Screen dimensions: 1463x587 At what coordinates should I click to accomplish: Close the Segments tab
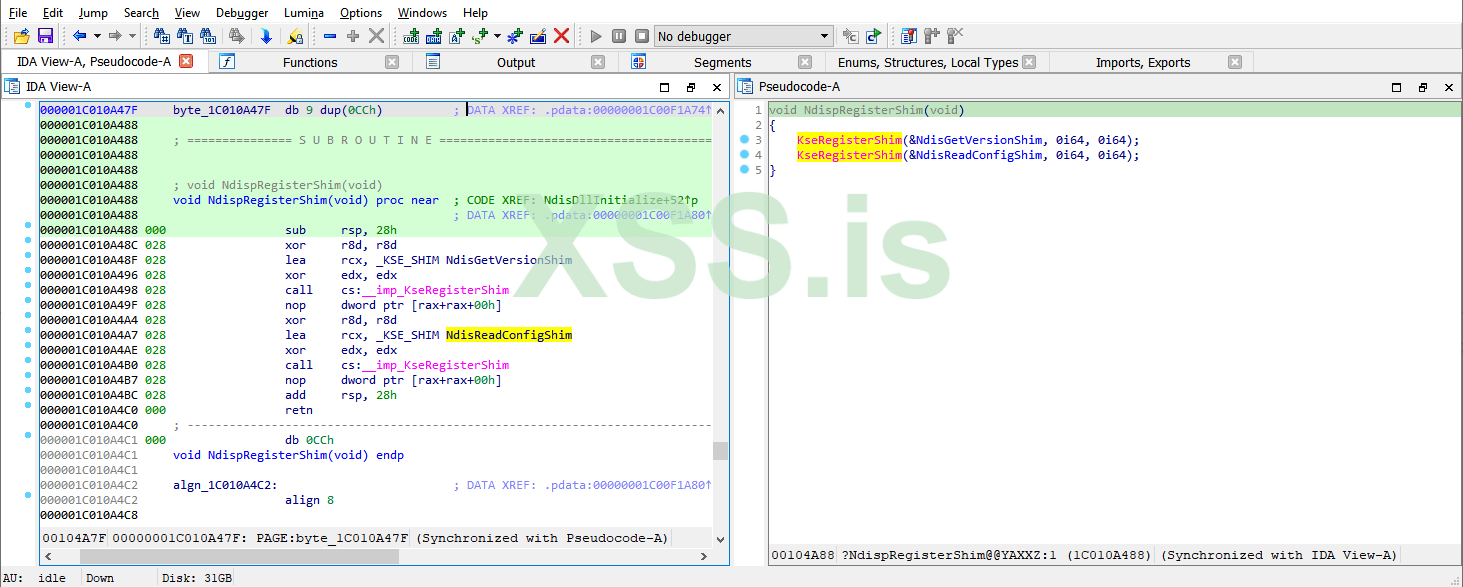pyautogui.click(x=803, y=62)
